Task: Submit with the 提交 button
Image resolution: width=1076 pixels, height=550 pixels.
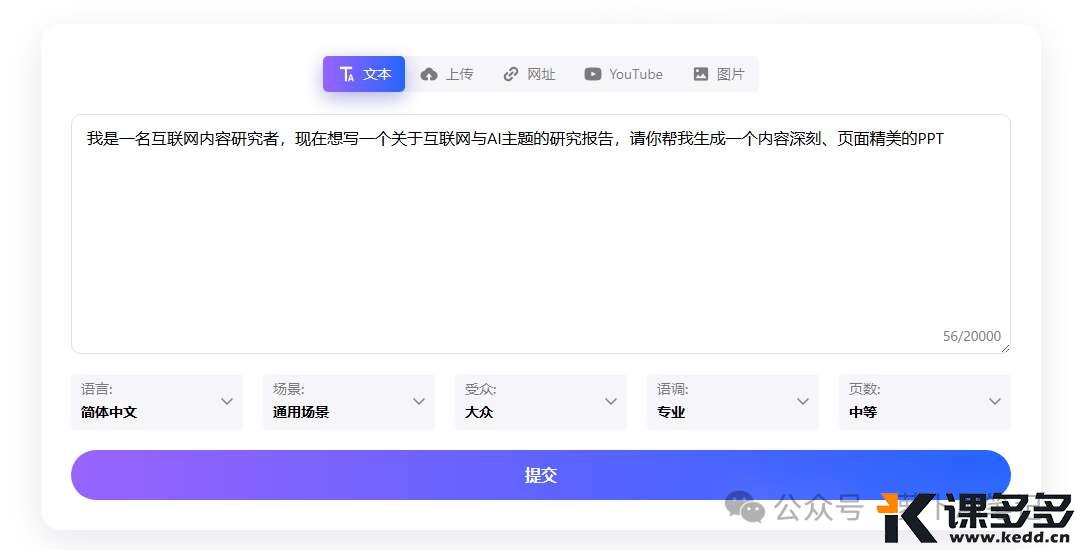Action: [541, 475]
